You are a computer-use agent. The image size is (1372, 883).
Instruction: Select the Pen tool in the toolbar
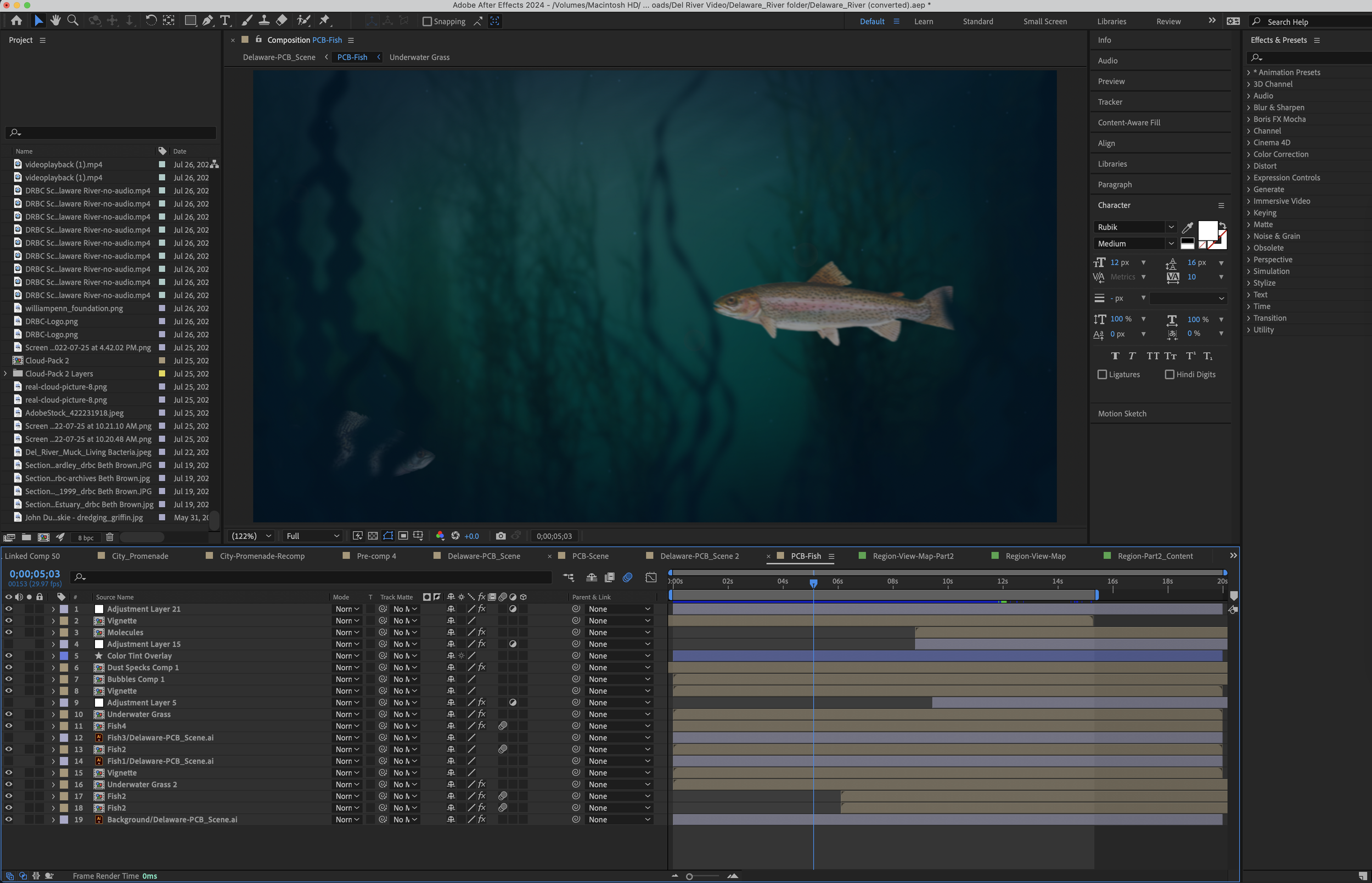tap(207, 21)
